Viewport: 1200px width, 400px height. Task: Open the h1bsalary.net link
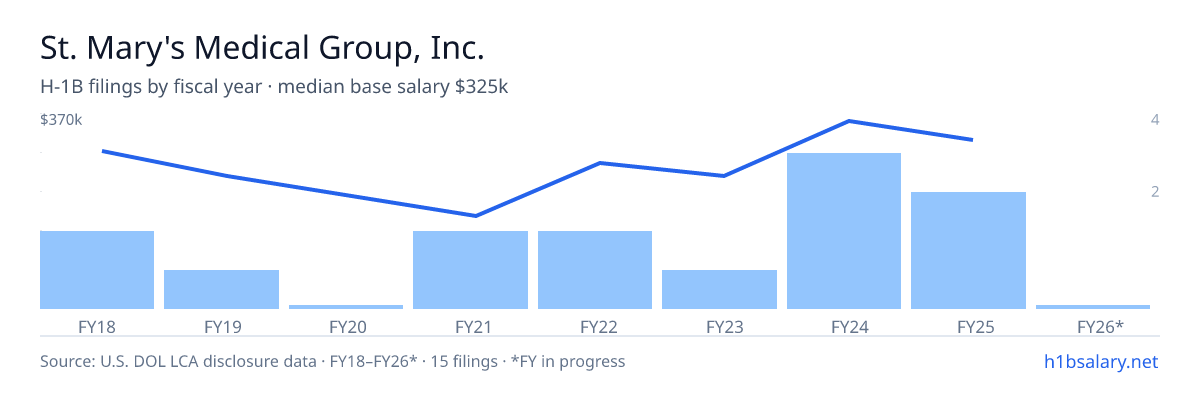click(x=1101, y=361)
